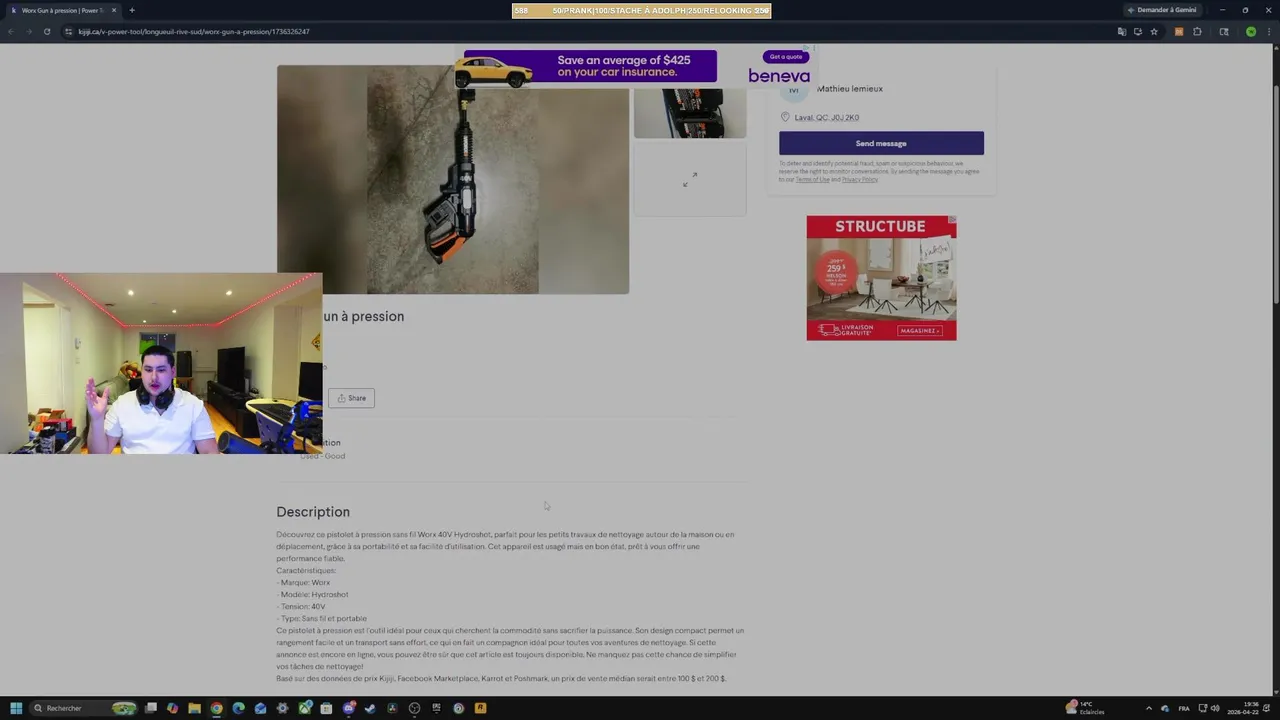The height and width of the screenshot is (720, 1280).
Task: Switch the FRA keyboard language indicator
Action: point(1184,708)
